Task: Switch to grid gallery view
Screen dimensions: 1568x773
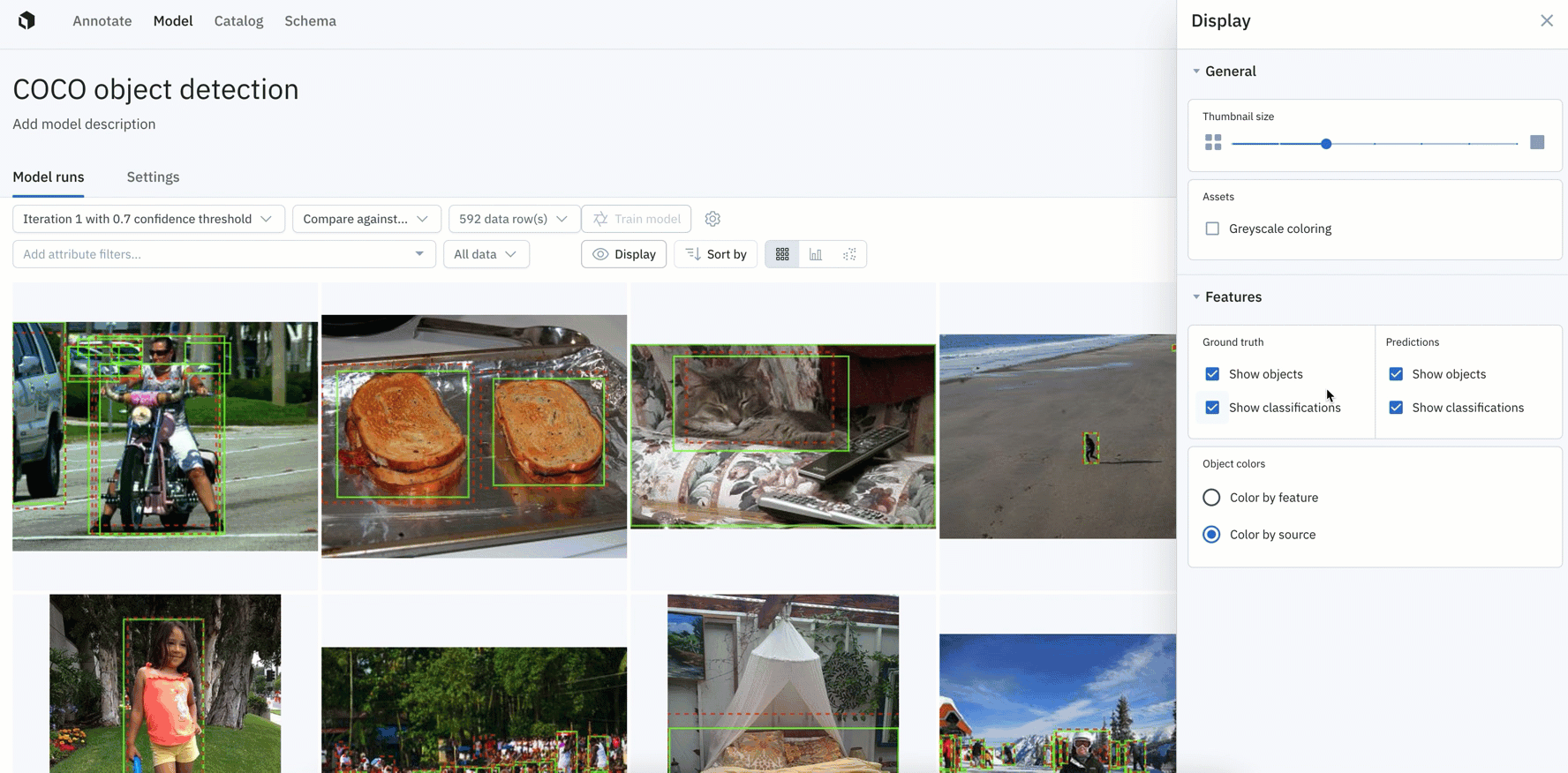Action: pos(782,254)
